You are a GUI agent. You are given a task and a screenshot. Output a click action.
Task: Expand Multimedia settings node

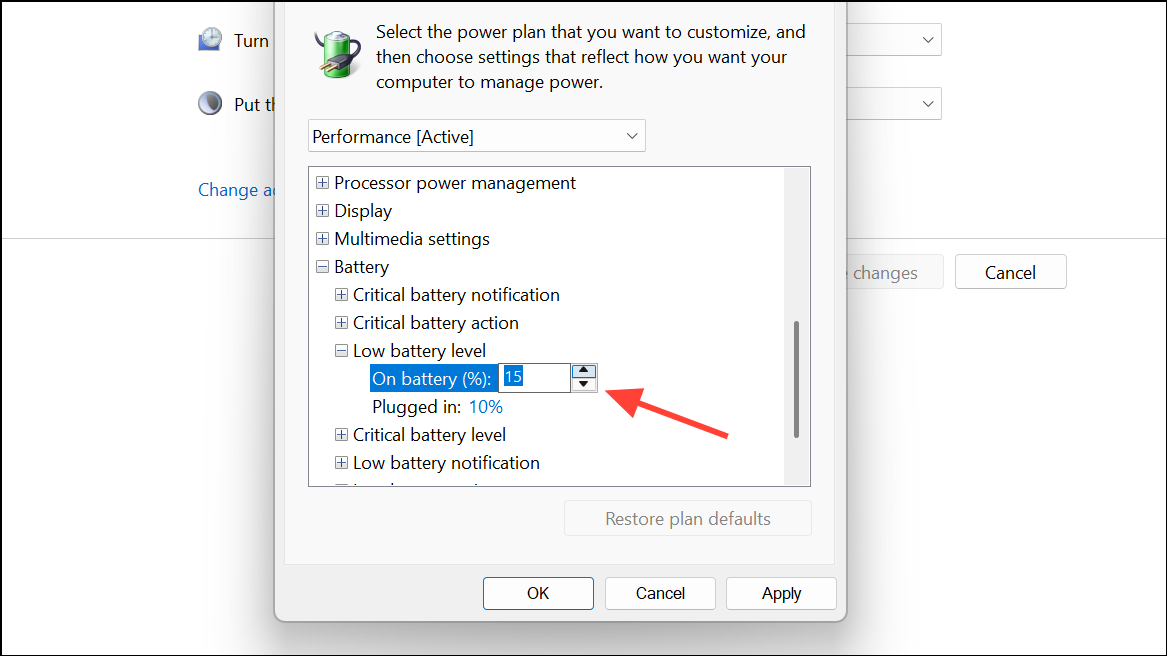pos(322,239)
